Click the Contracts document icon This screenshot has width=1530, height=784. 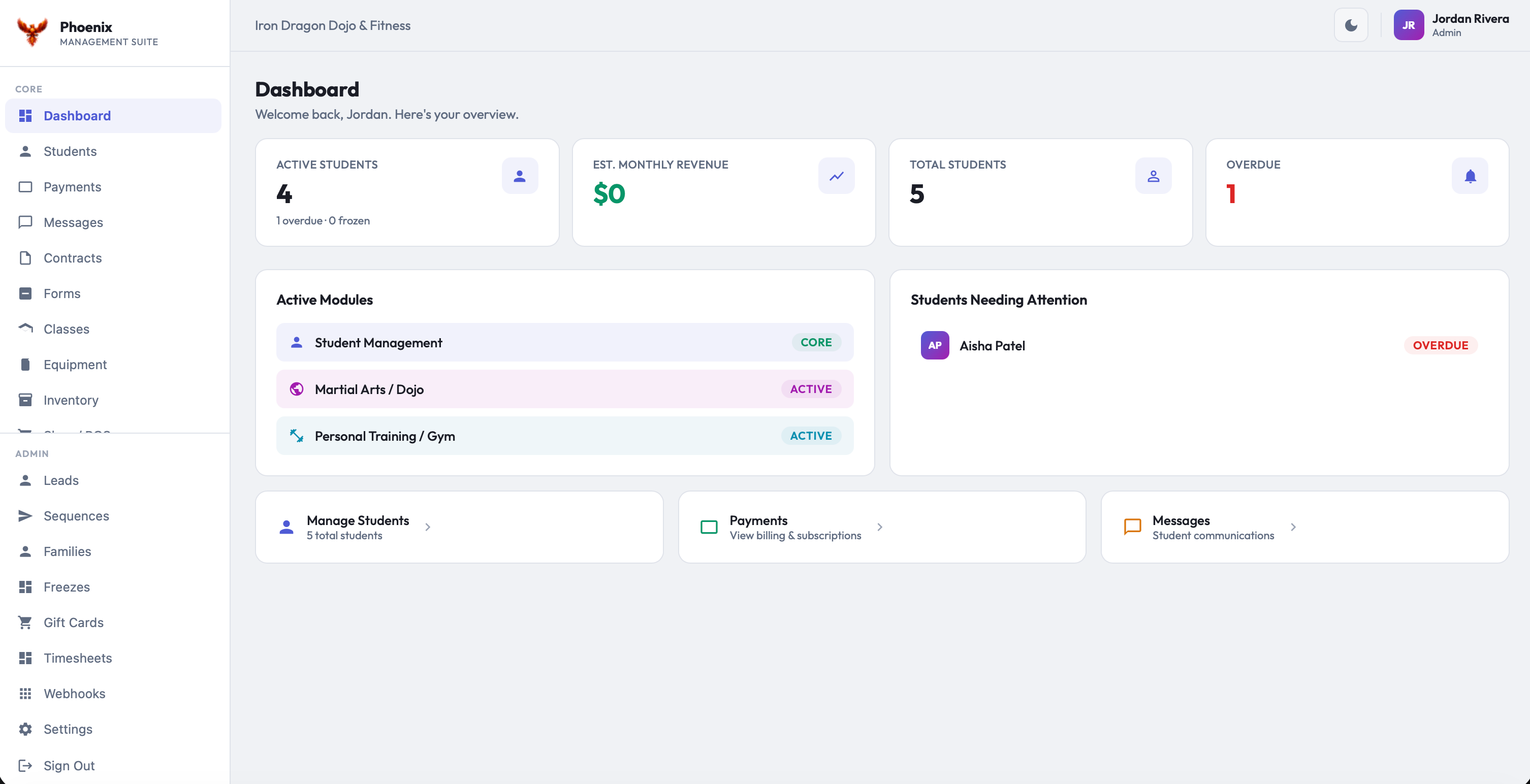(25, 258)
